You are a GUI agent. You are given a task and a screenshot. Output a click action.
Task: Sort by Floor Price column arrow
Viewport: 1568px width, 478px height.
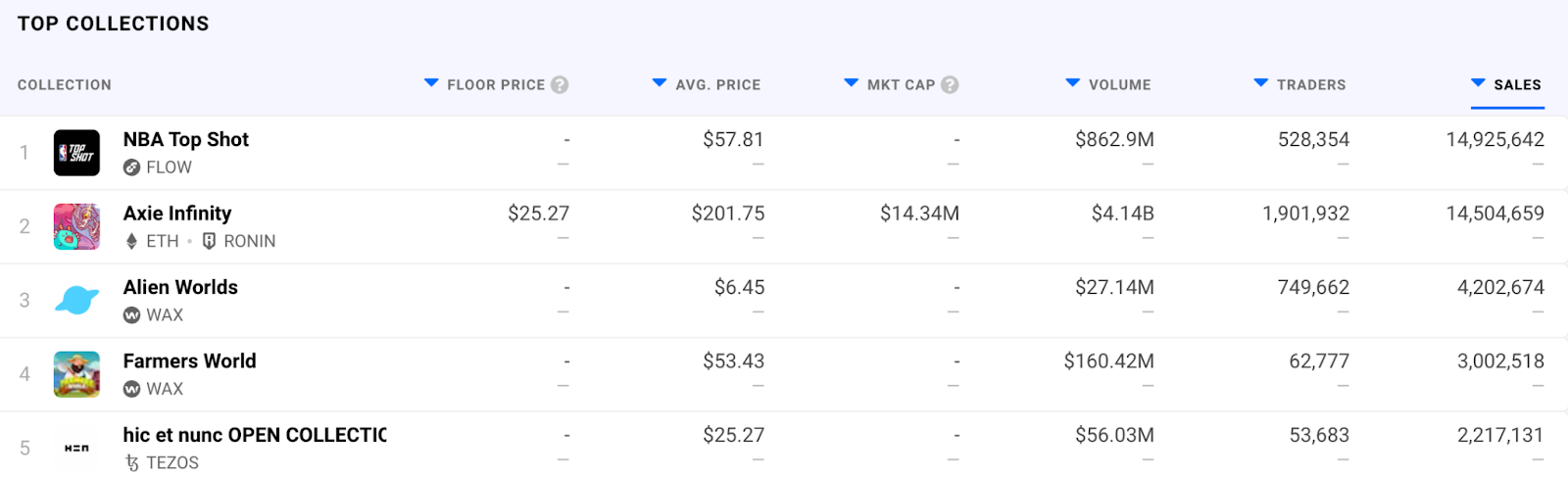431,83
